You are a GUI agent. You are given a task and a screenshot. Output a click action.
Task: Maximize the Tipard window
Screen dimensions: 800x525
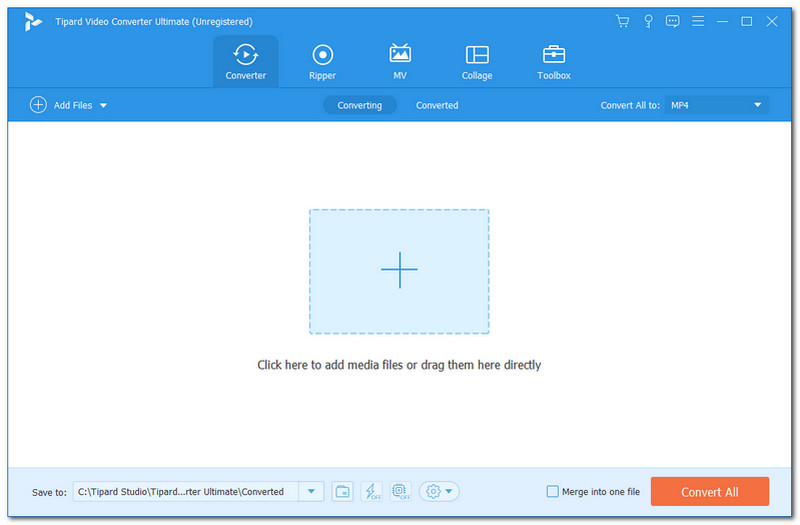746,21
